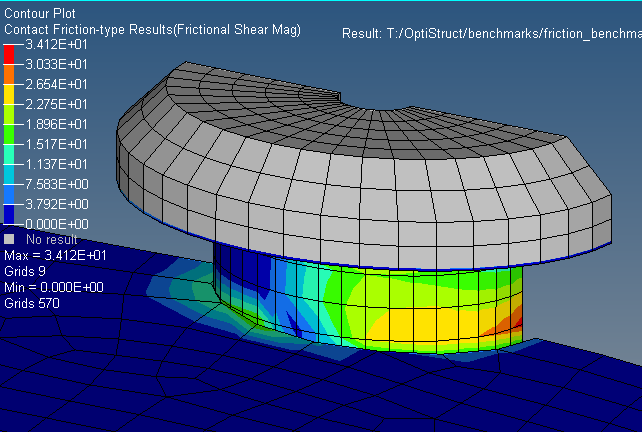
Task: Click the red legend color band
Action: [x=9, y=54]
